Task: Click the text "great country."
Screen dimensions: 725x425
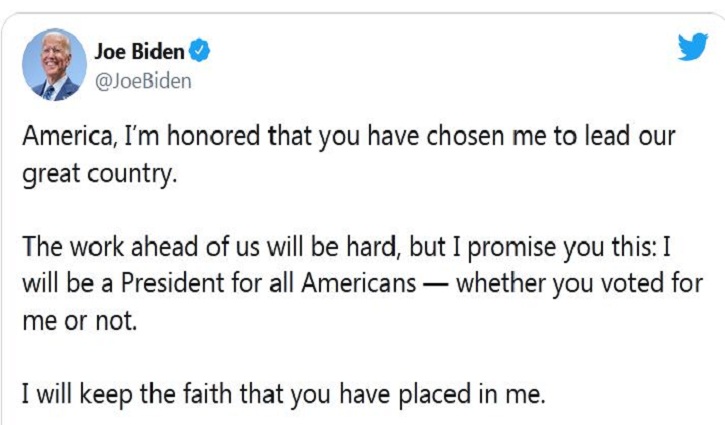Action: (99, 174)
